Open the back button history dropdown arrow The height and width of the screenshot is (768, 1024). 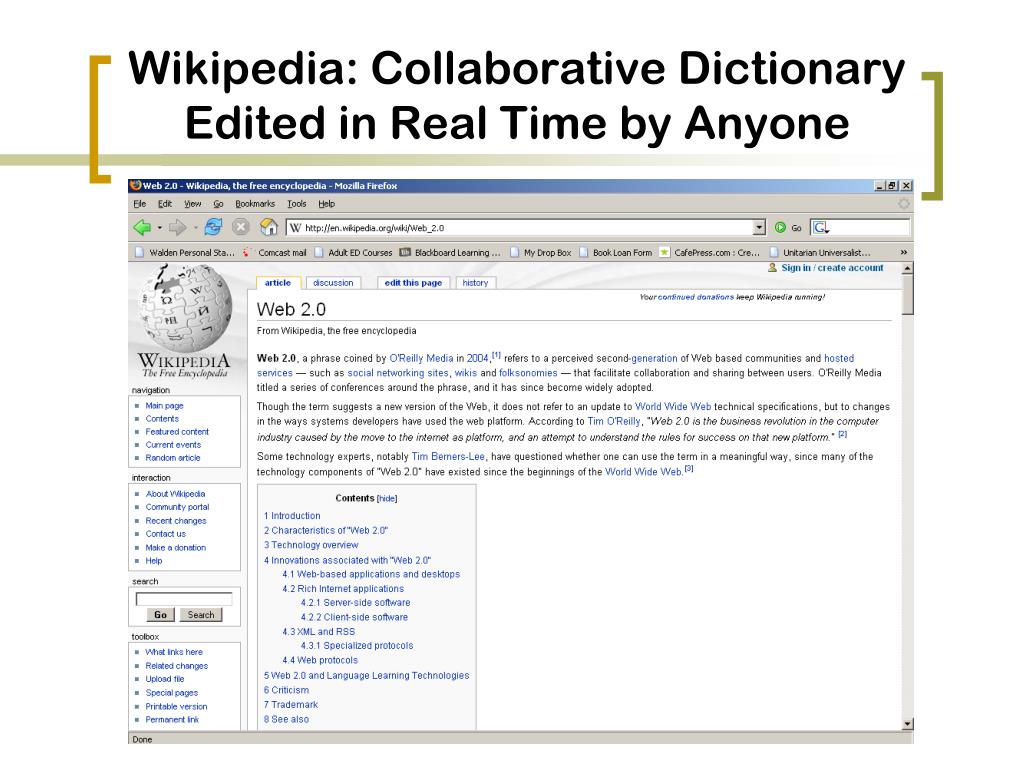point(159,228)
